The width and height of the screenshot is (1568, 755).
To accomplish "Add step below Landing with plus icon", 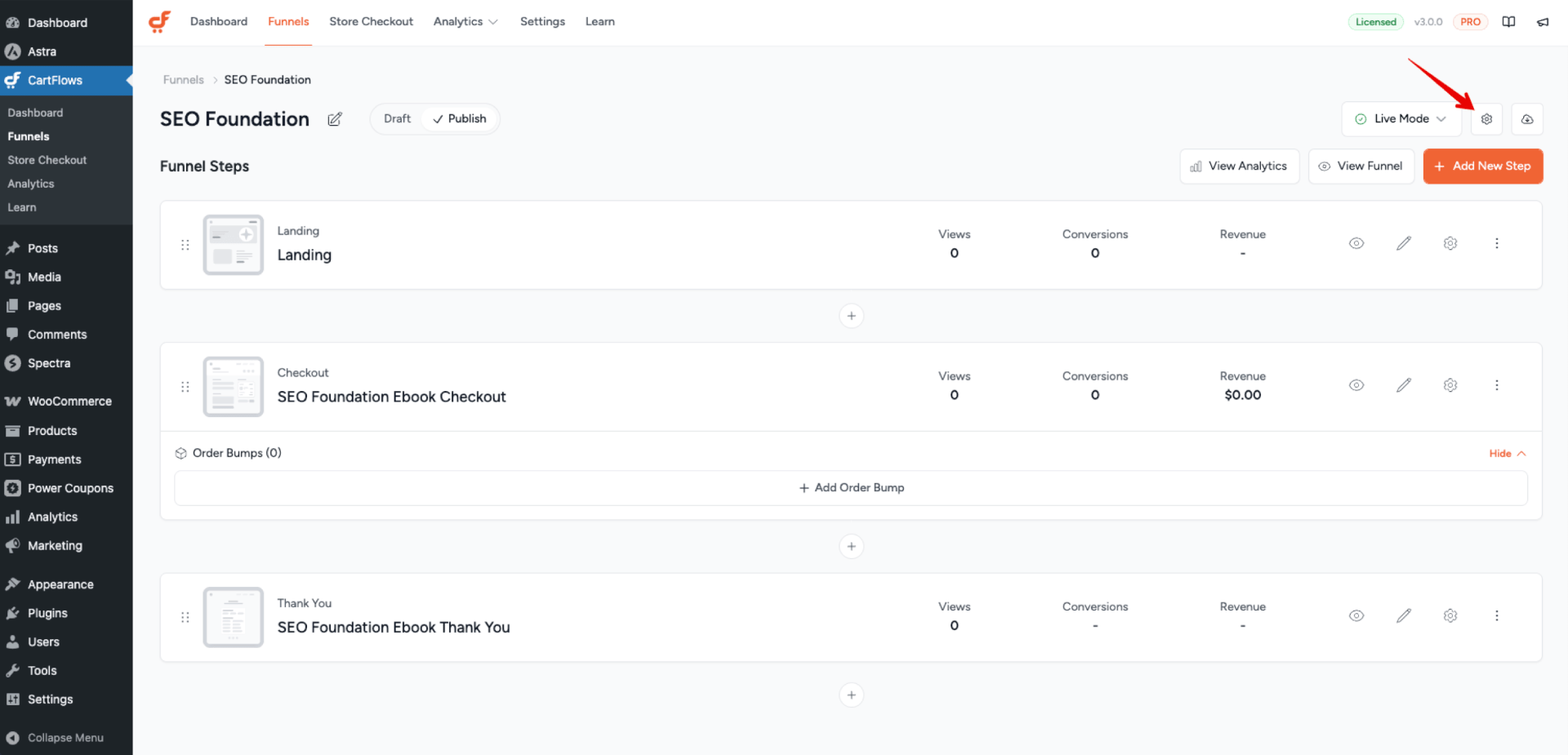I will 851,316.
